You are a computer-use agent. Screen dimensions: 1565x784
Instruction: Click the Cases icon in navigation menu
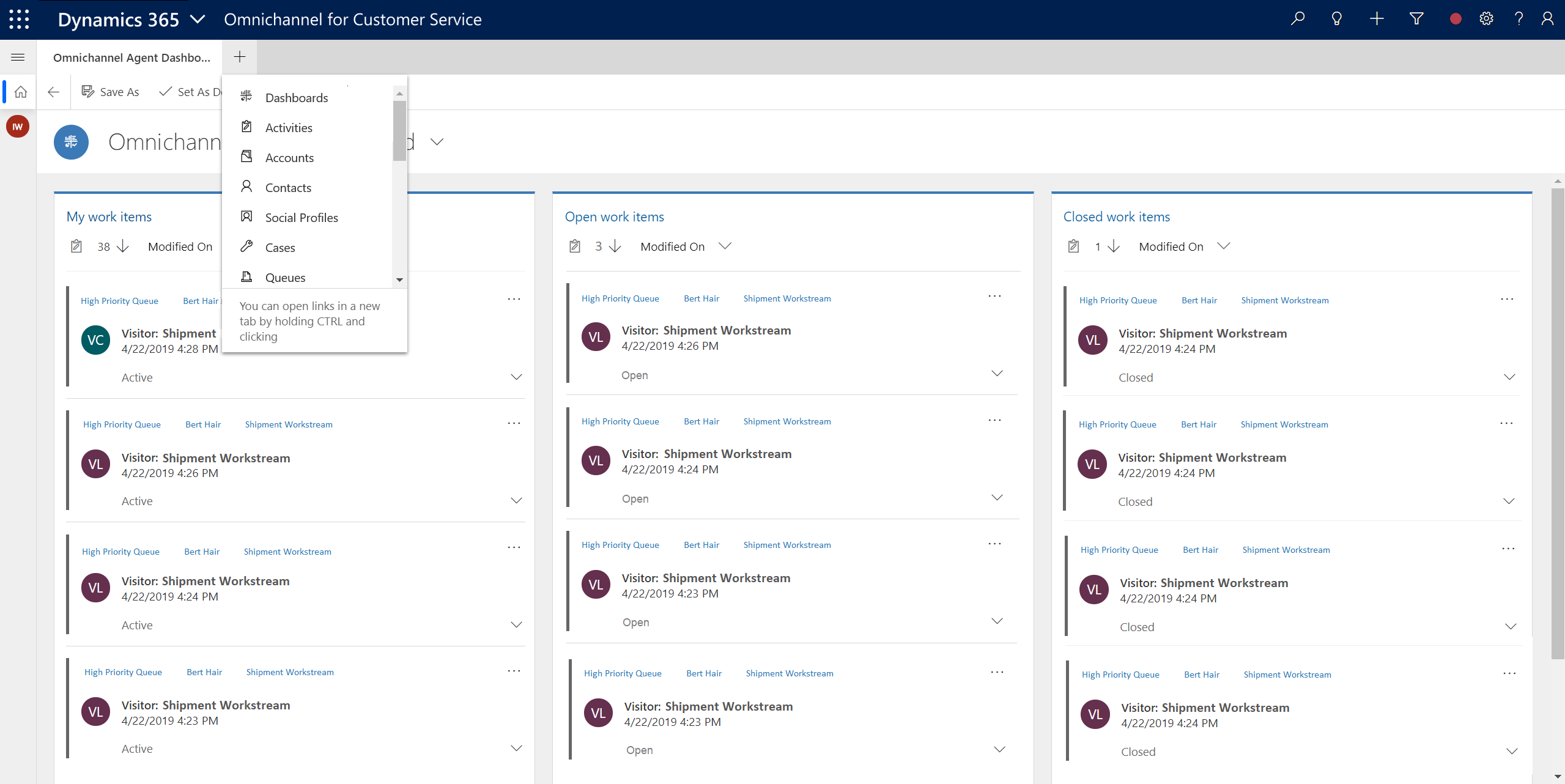pos(247,247)
